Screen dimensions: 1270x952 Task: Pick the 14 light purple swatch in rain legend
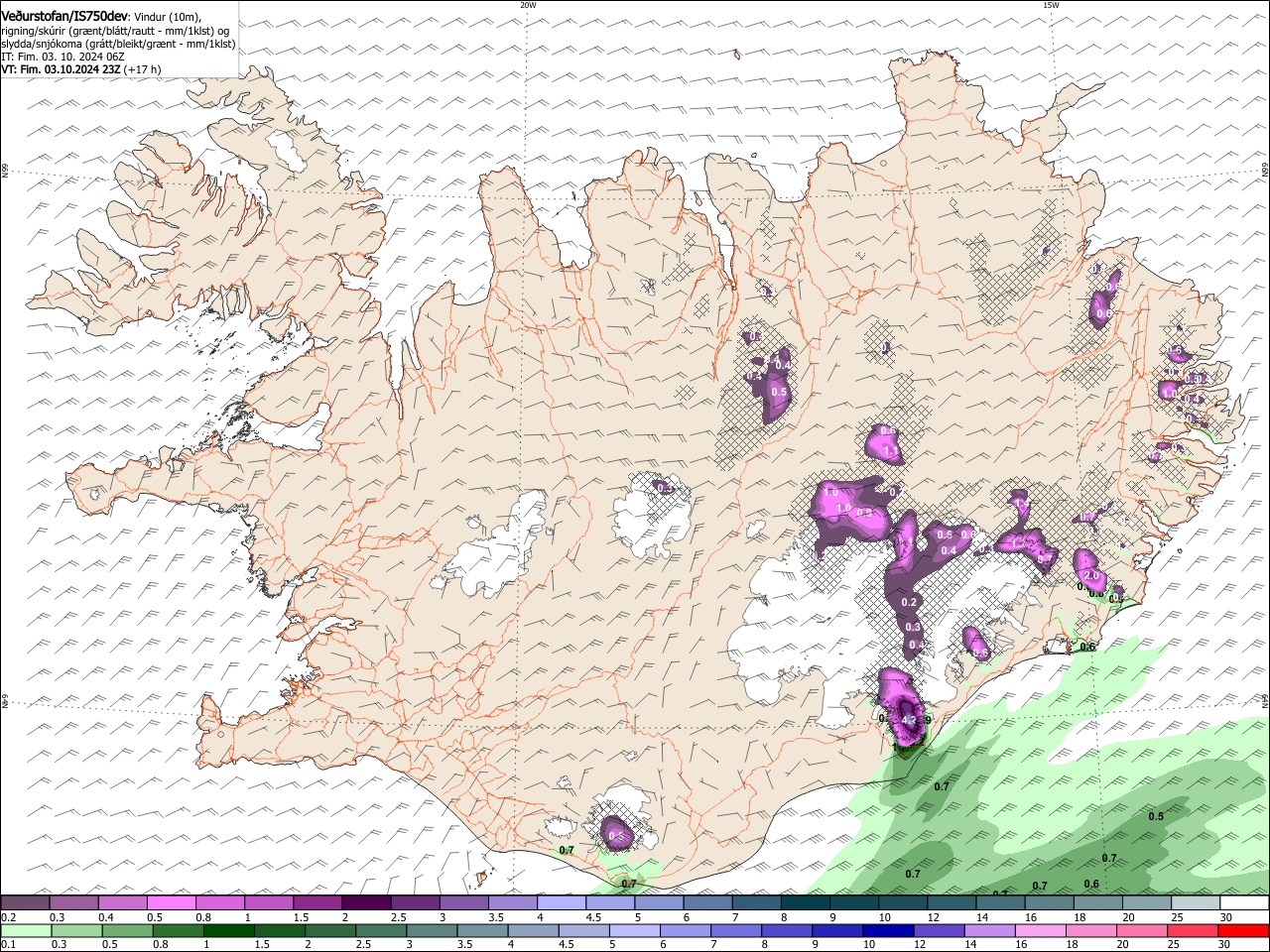(989, 930)
